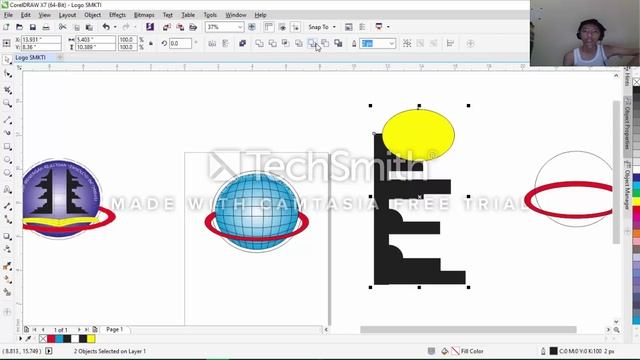This screenshot has height=360, width=640.
Task: Click the Create Boundary icon
Action: click(338, 43)
